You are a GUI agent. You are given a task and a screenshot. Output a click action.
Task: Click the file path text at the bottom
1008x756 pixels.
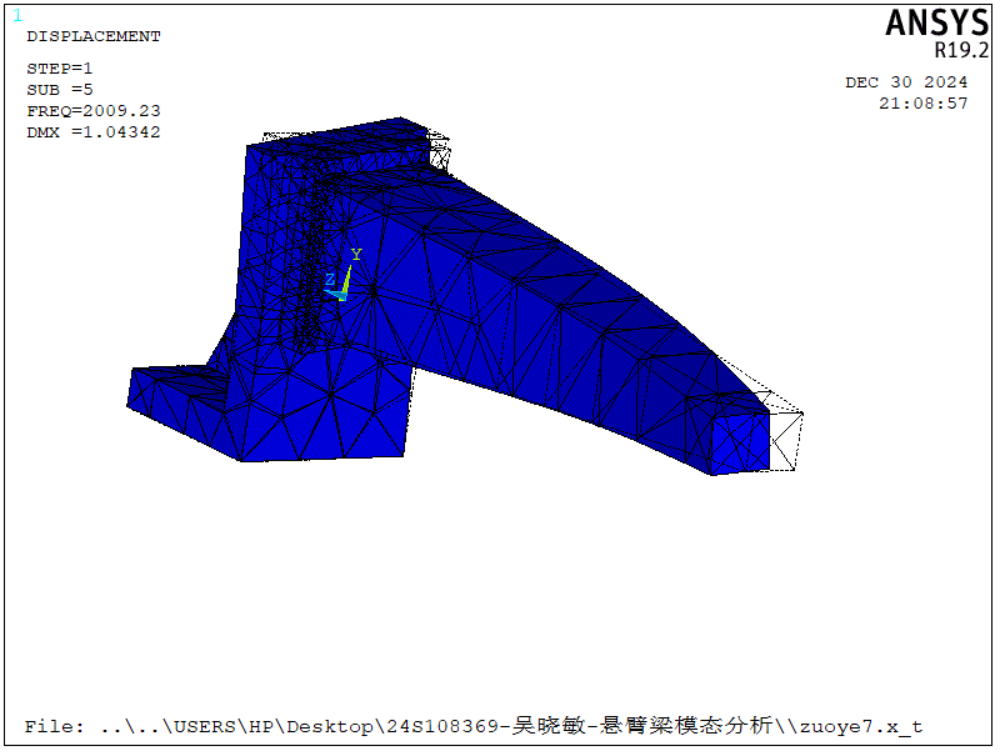[474, 726]
